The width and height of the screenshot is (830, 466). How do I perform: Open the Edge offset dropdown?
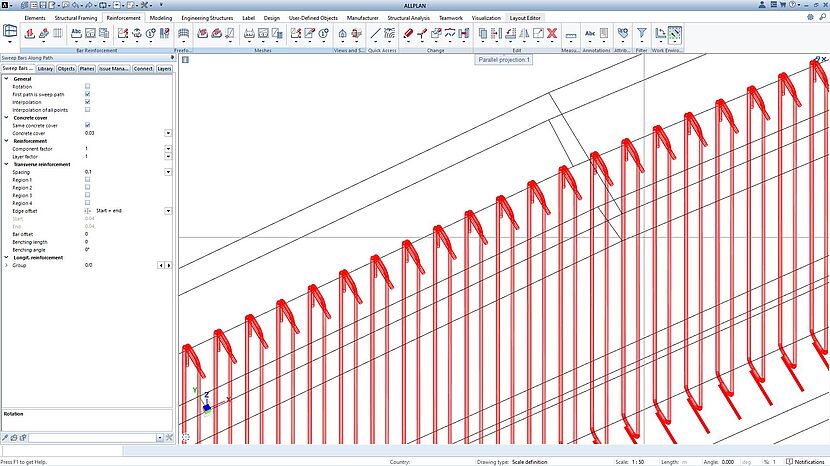[x=167, y=211]
